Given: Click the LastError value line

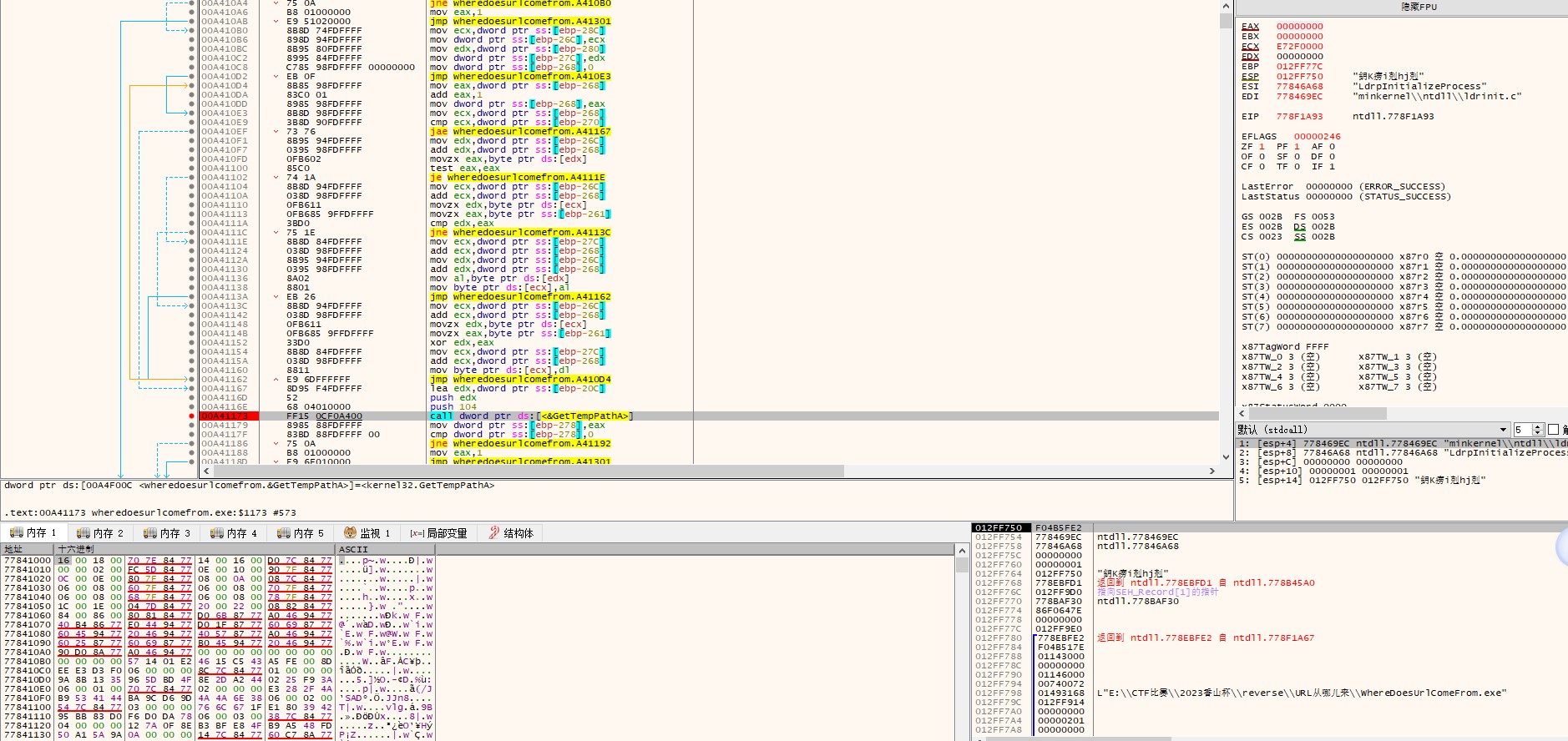Looking at the screenshot, I should 1343,187.
